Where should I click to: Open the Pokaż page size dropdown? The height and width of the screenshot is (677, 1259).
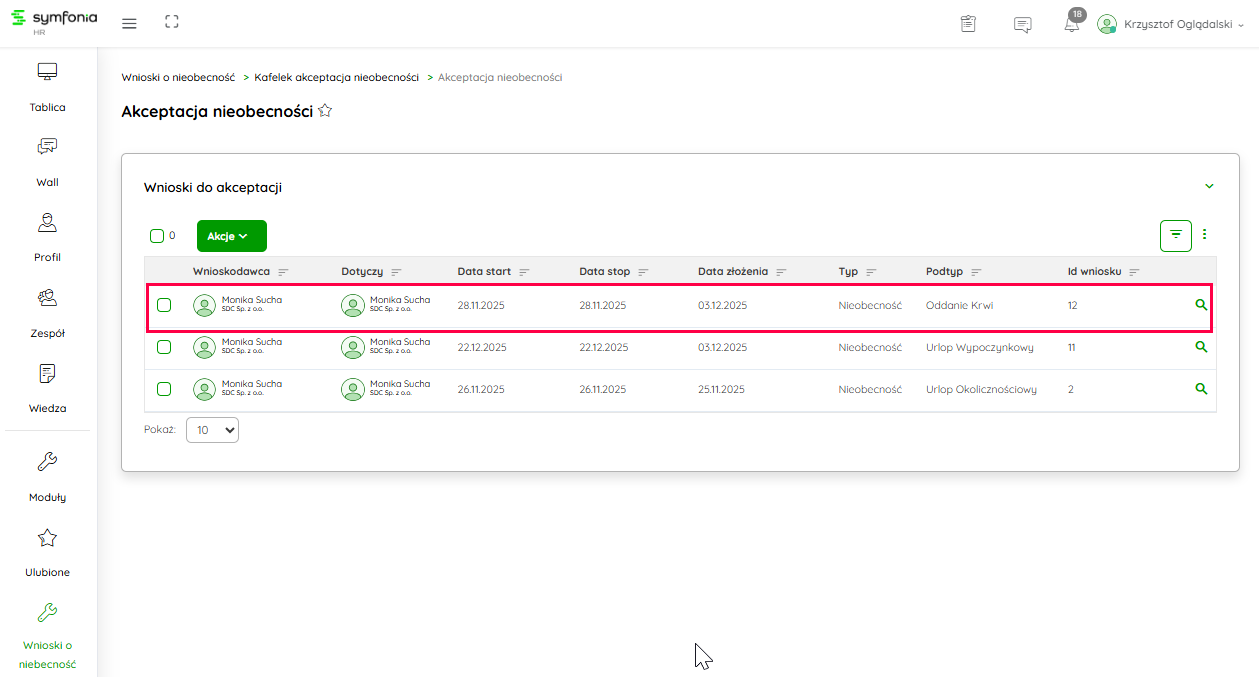click(212, 430)
